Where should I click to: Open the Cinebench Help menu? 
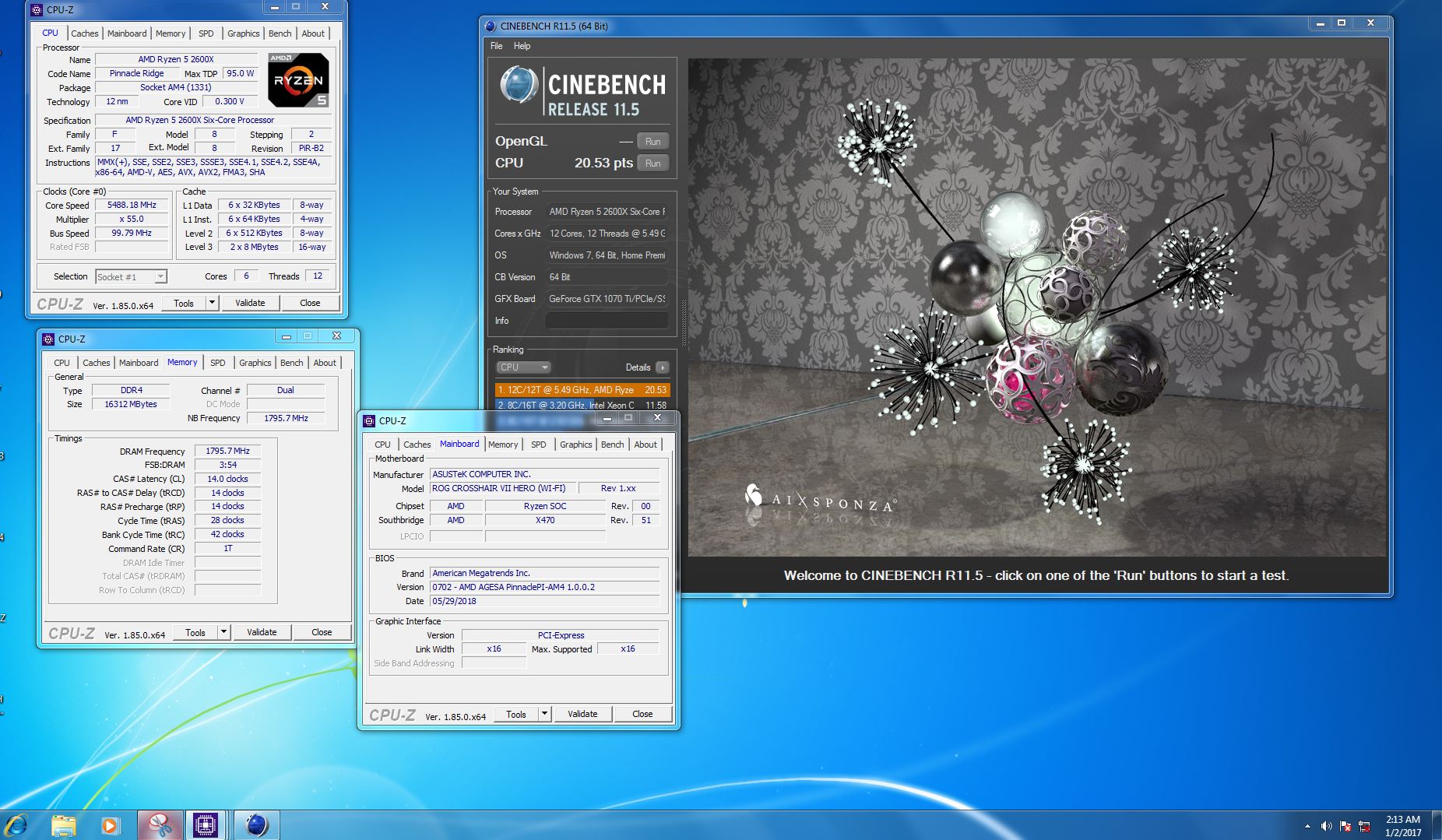pos(522,46)
